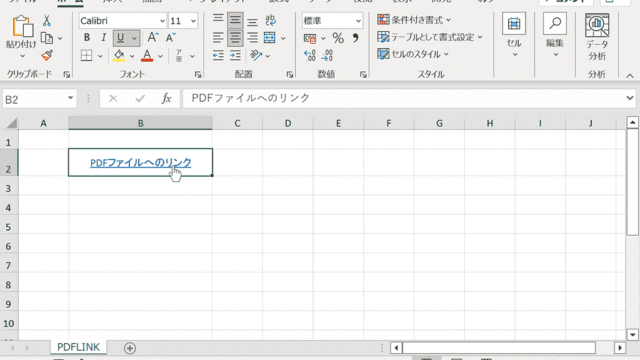Copy selection with the copy icon

point(47,38)
